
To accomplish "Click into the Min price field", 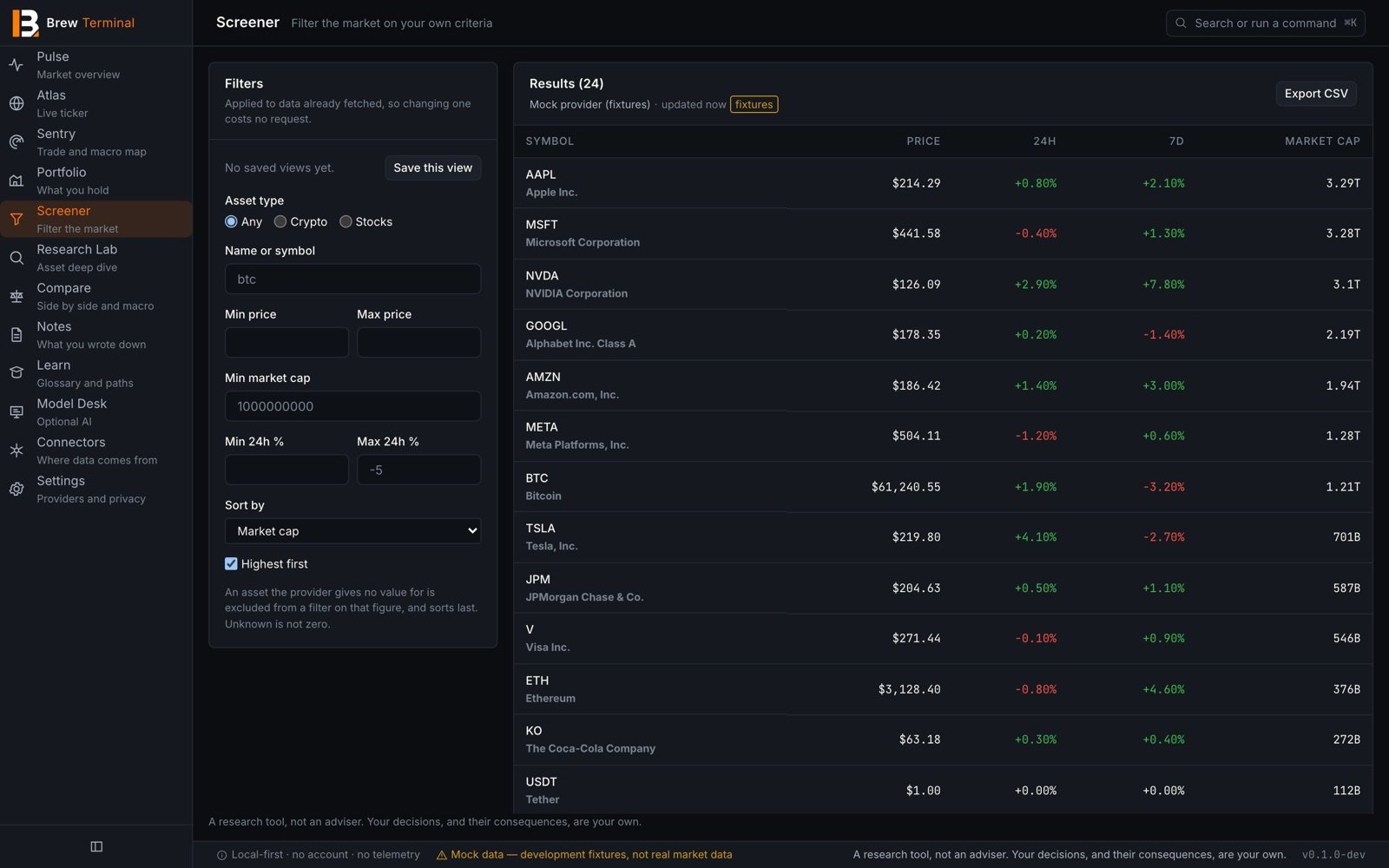I will 286,342.
